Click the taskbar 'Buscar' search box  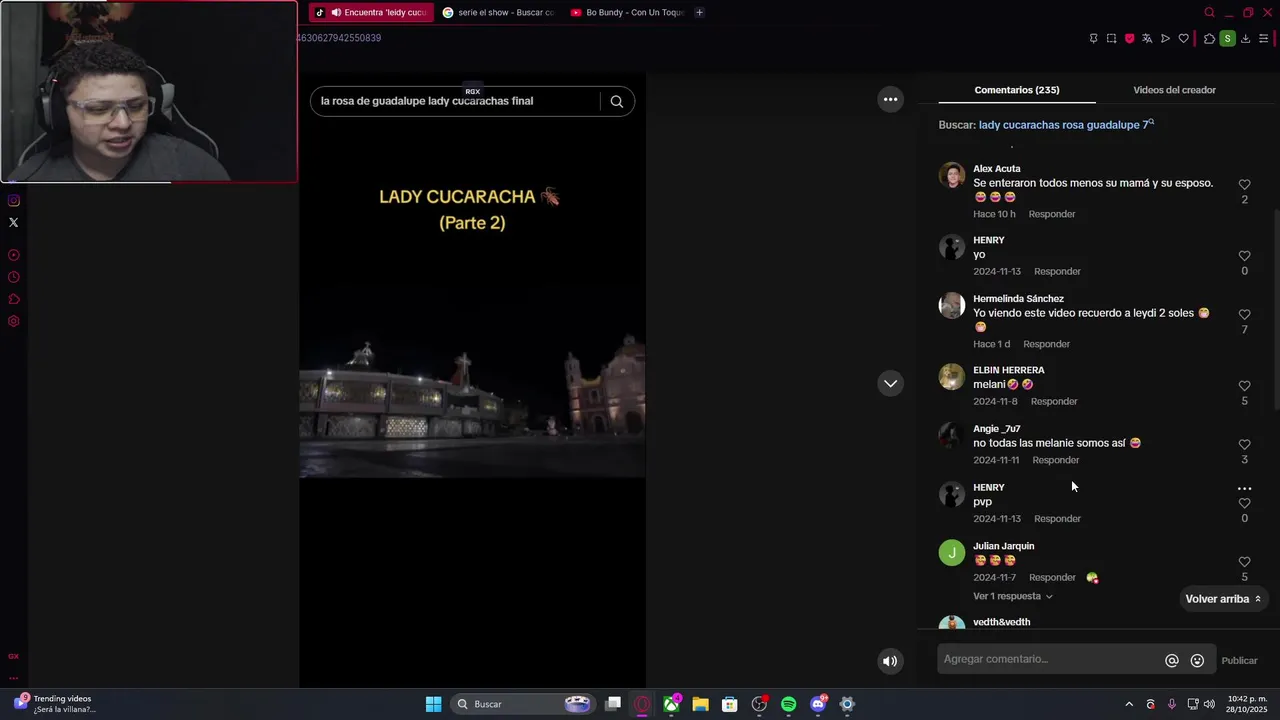coord(522,704)
